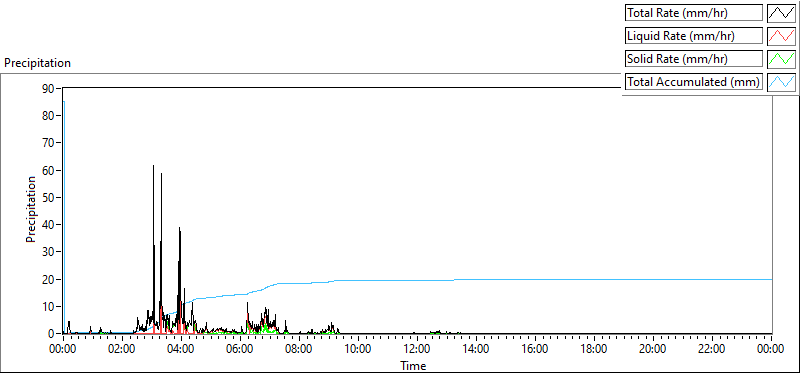
Task: Click the blue accumulated line plateau at 20
Action: pyautogui.click(x=612, y=280)
